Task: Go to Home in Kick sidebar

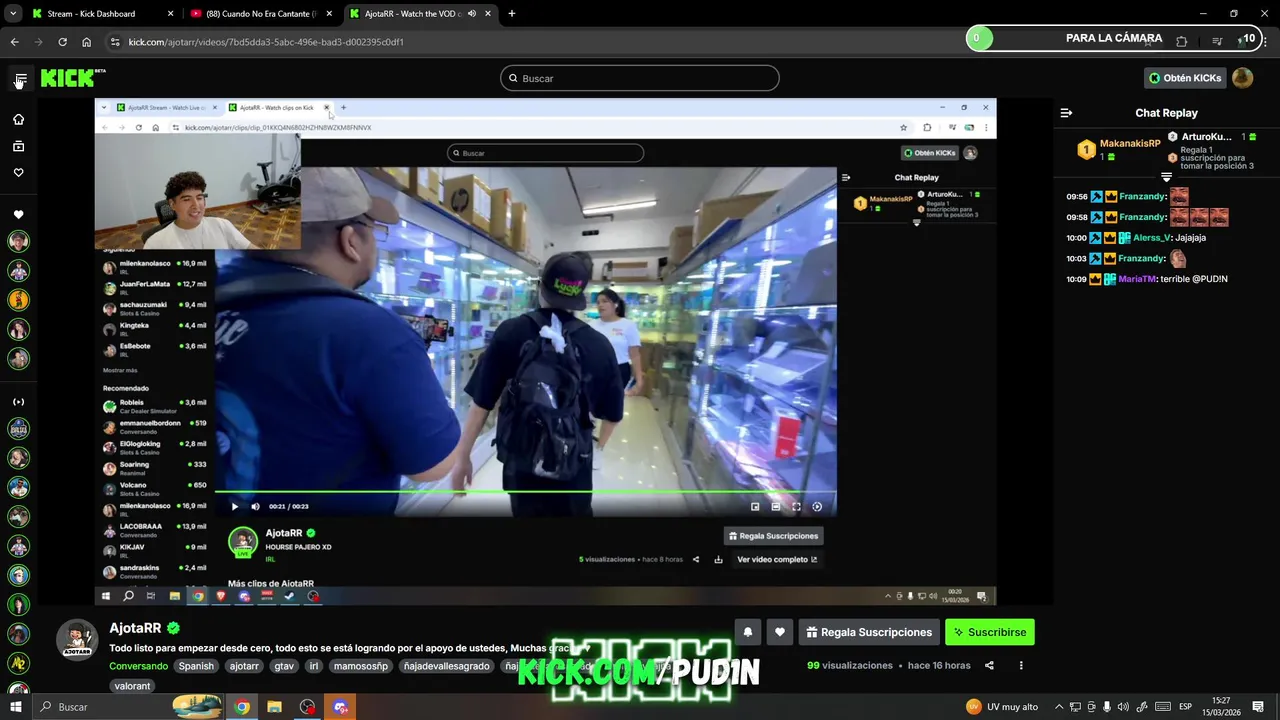Action: [x=18, y=119]
